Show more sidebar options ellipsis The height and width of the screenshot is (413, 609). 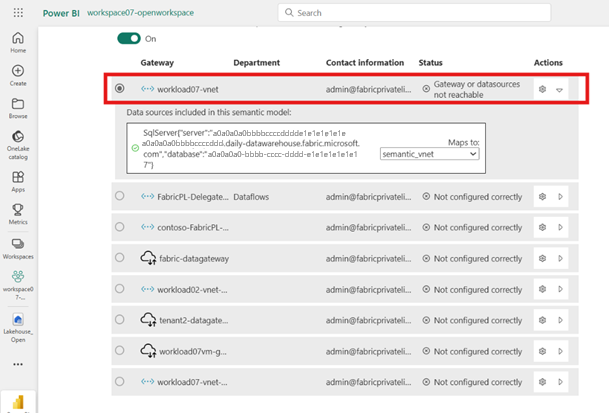(18, 364)
